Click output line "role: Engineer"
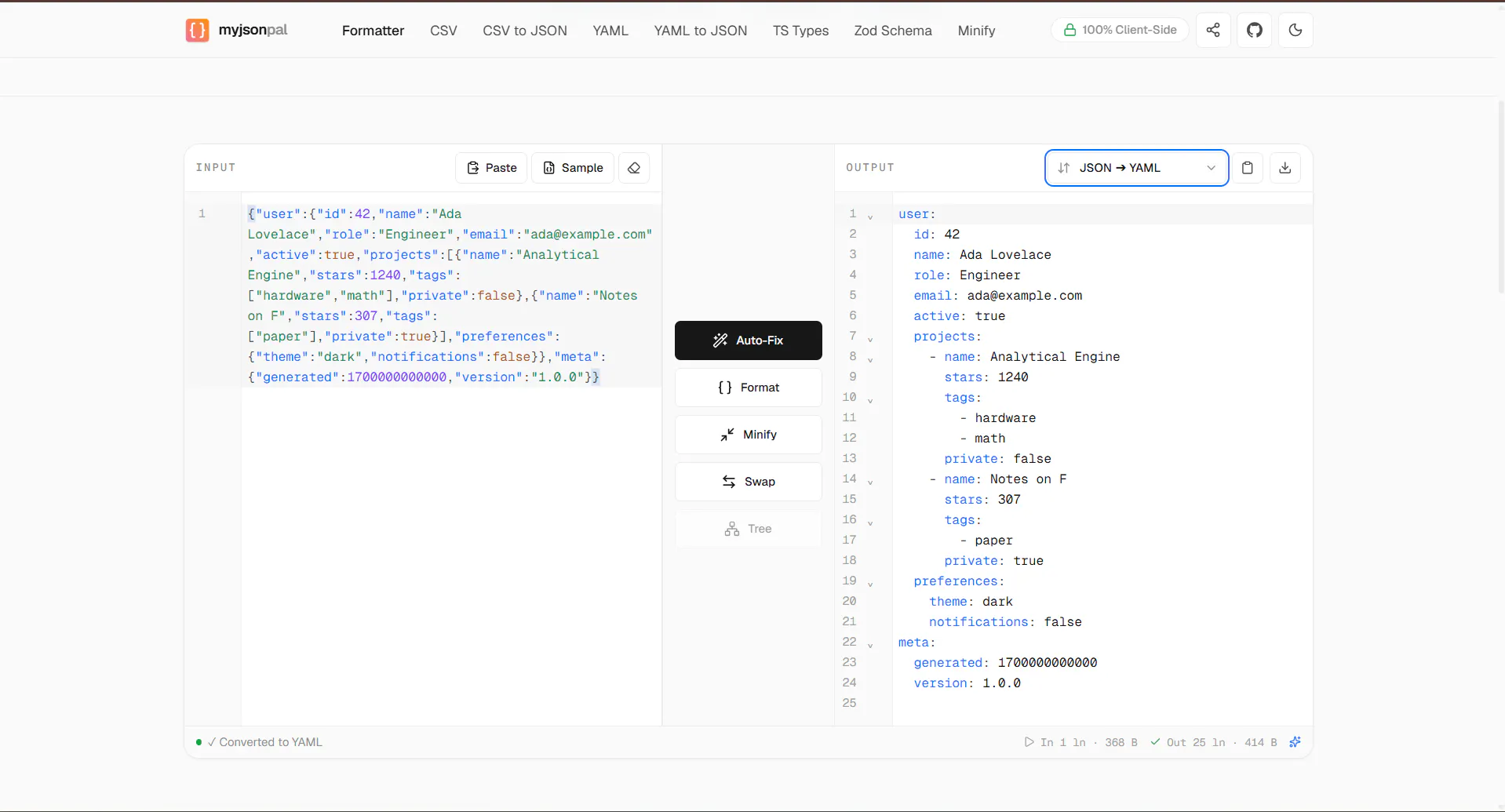The image size is (1505, 812). tap(967, 275)
